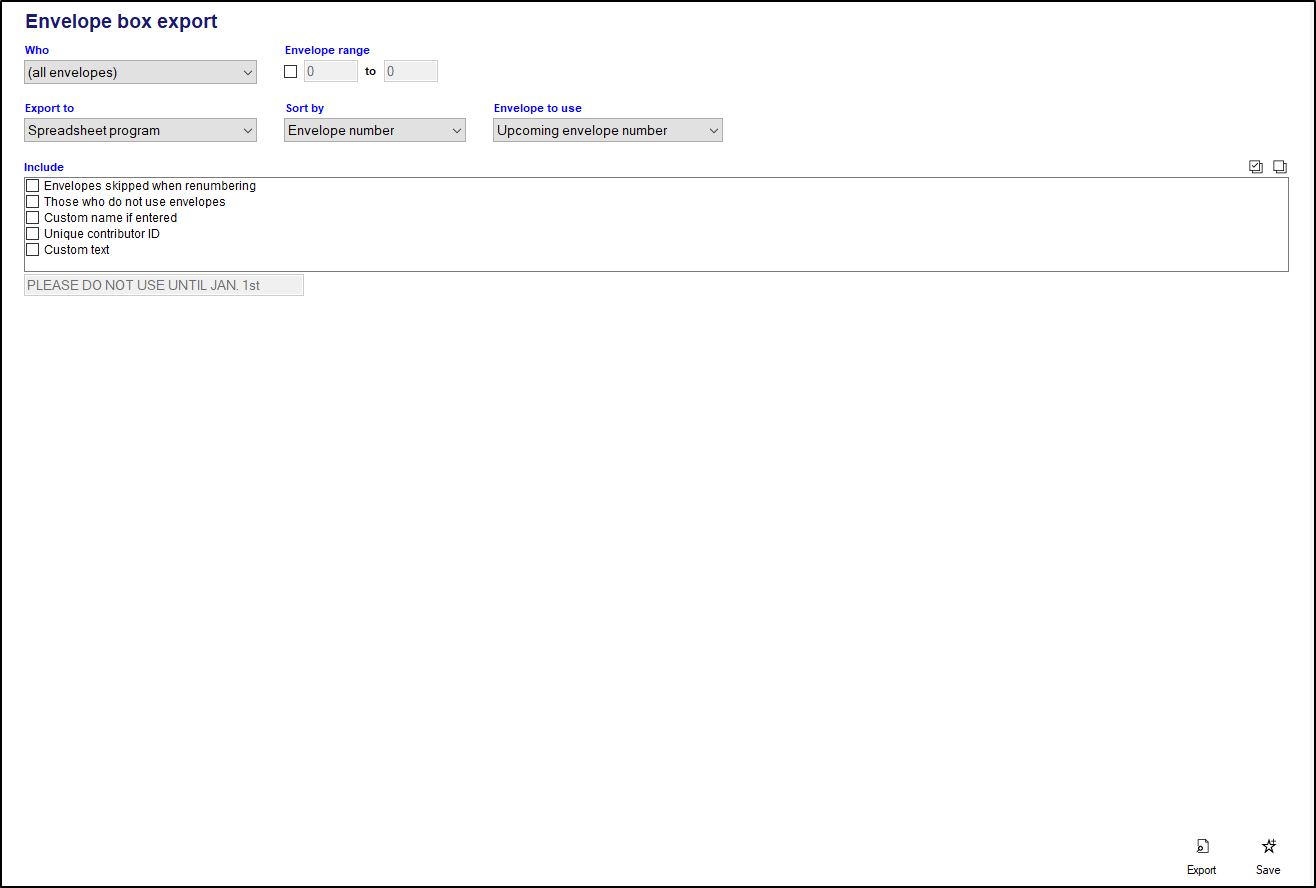Click the uncheck all Include options icon
Screen dimensions: 1316x888
[1279, 167]
